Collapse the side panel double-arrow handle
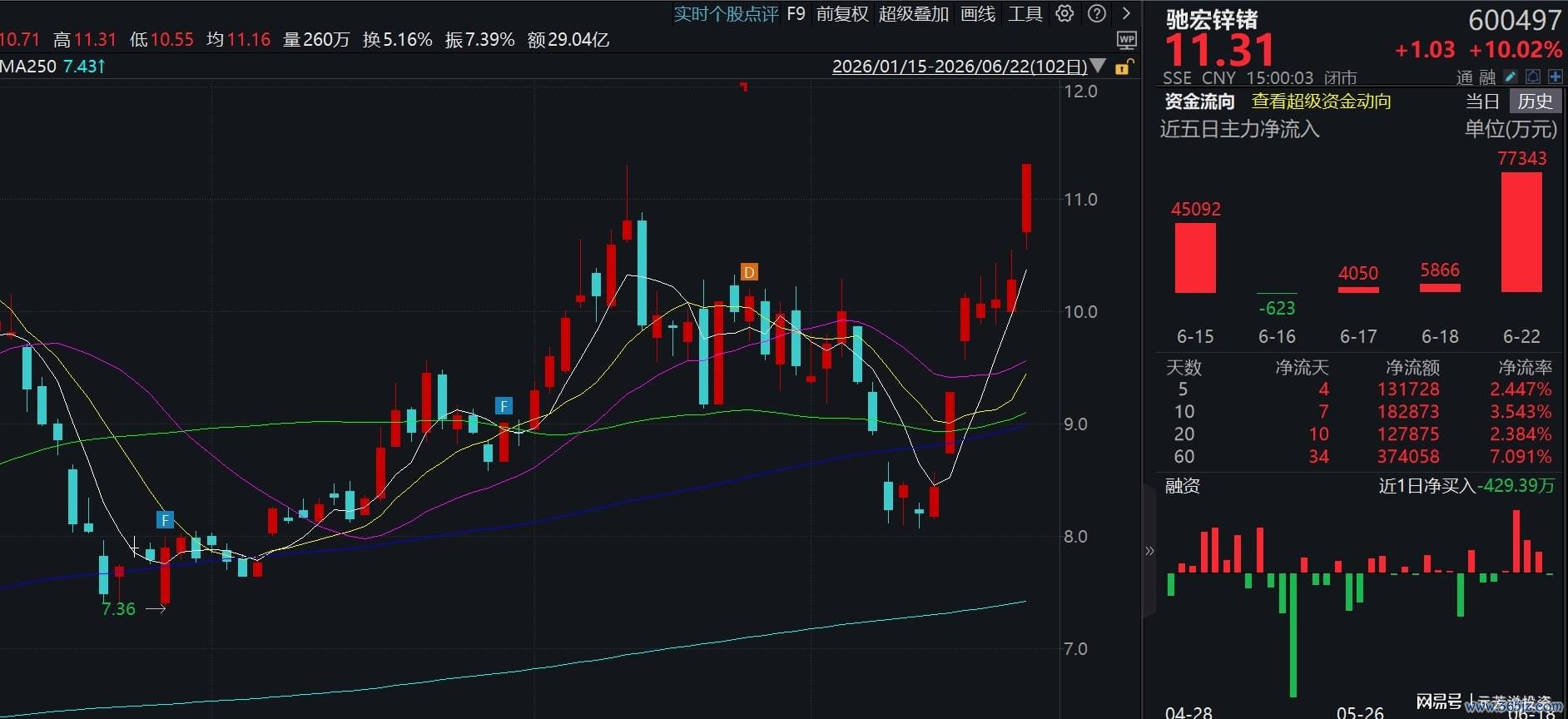1568x719 pixels. [x=1149, y=551]
